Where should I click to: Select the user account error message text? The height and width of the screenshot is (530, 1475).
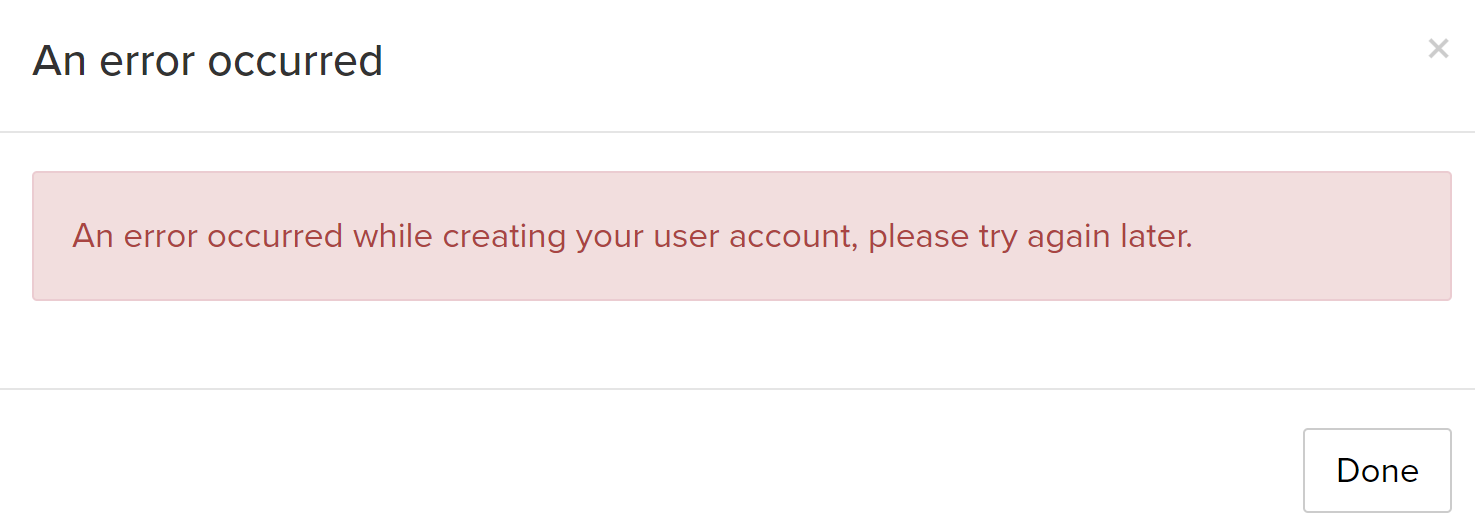click(632, 237)
